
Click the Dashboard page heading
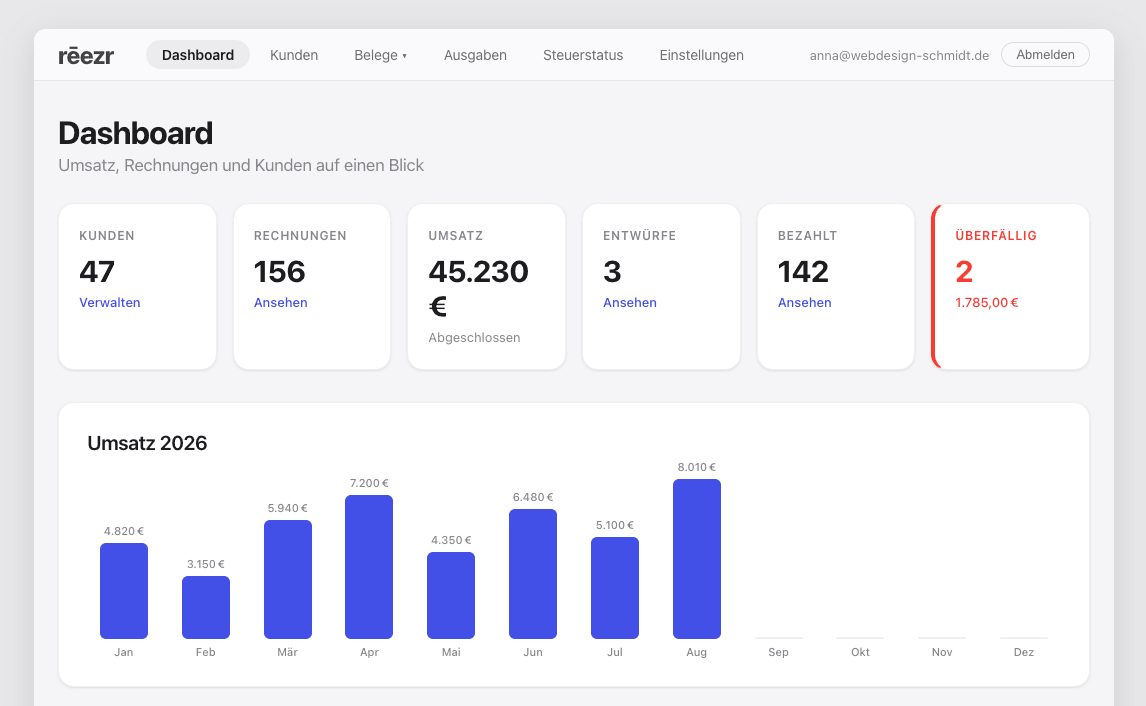pos(136,134)
